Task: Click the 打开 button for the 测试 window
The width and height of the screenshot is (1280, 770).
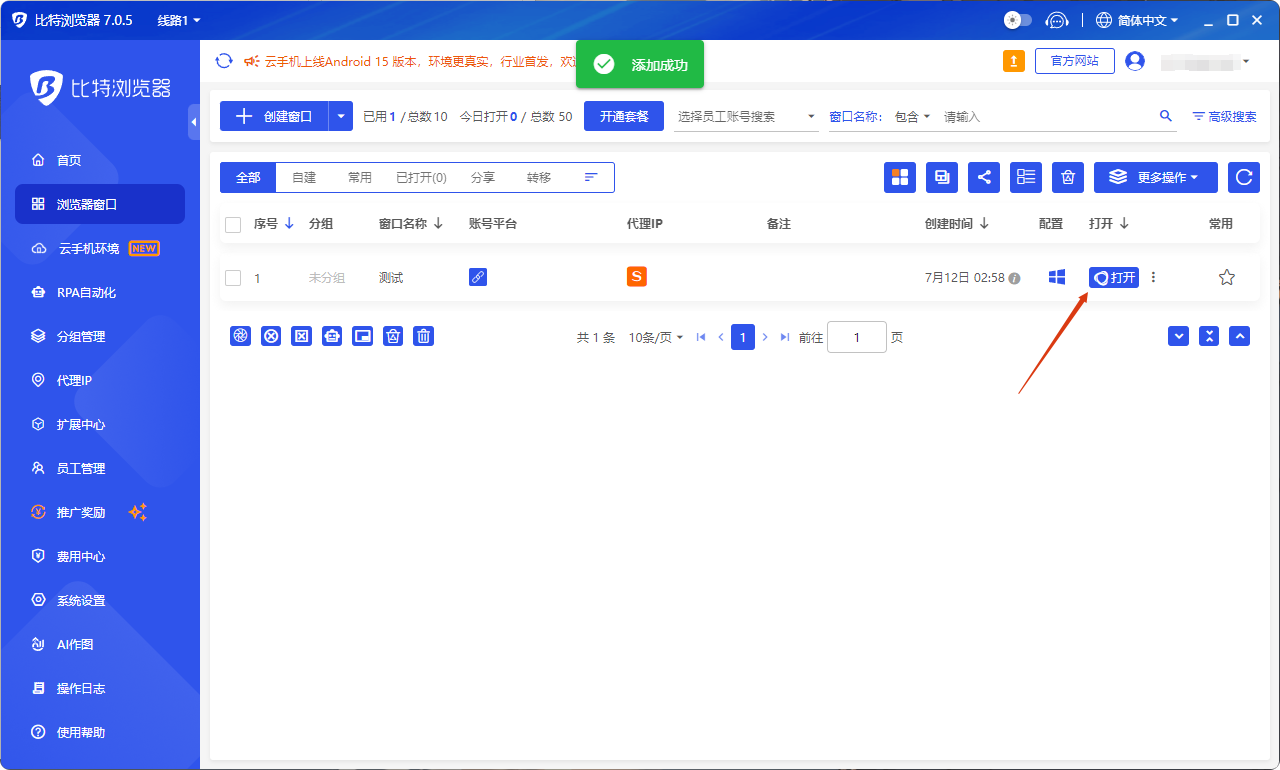Action: click(x=1114, y=278)
